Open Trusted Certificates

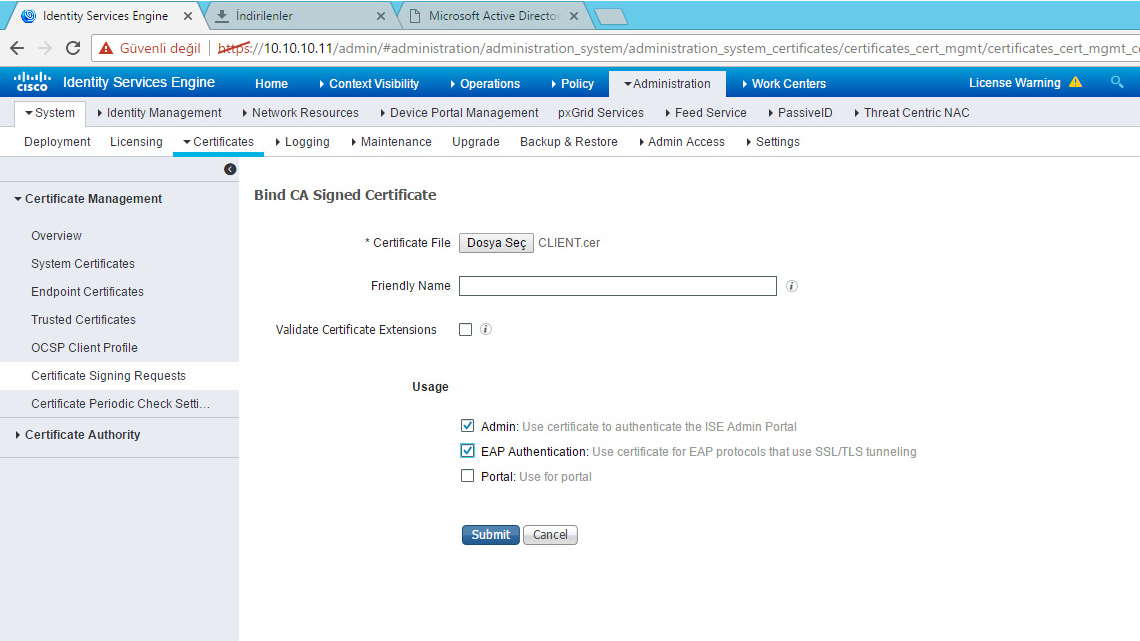83,320
